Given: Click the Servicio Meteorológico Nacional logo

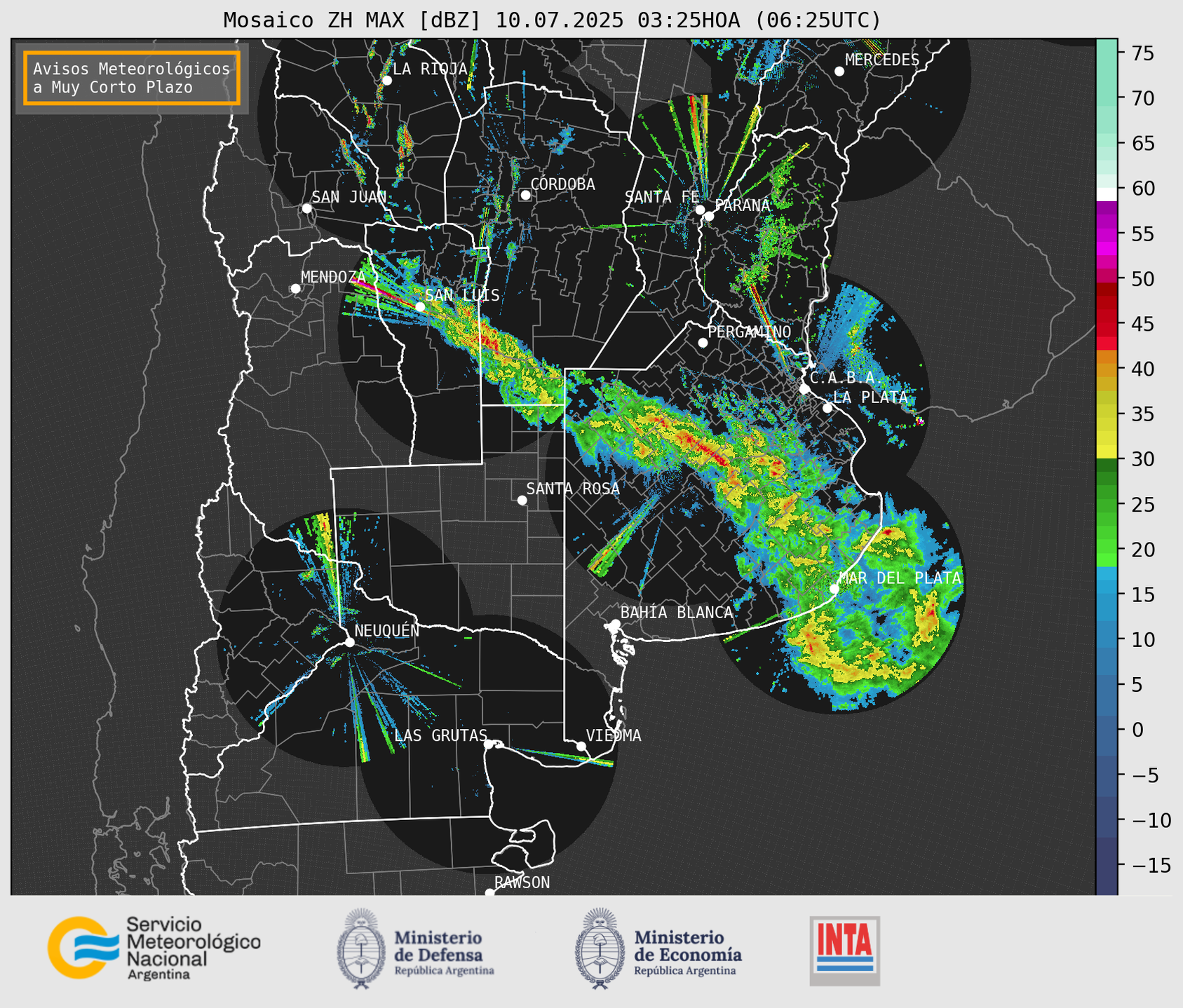Looking at the screenshot, I should 154,948.
